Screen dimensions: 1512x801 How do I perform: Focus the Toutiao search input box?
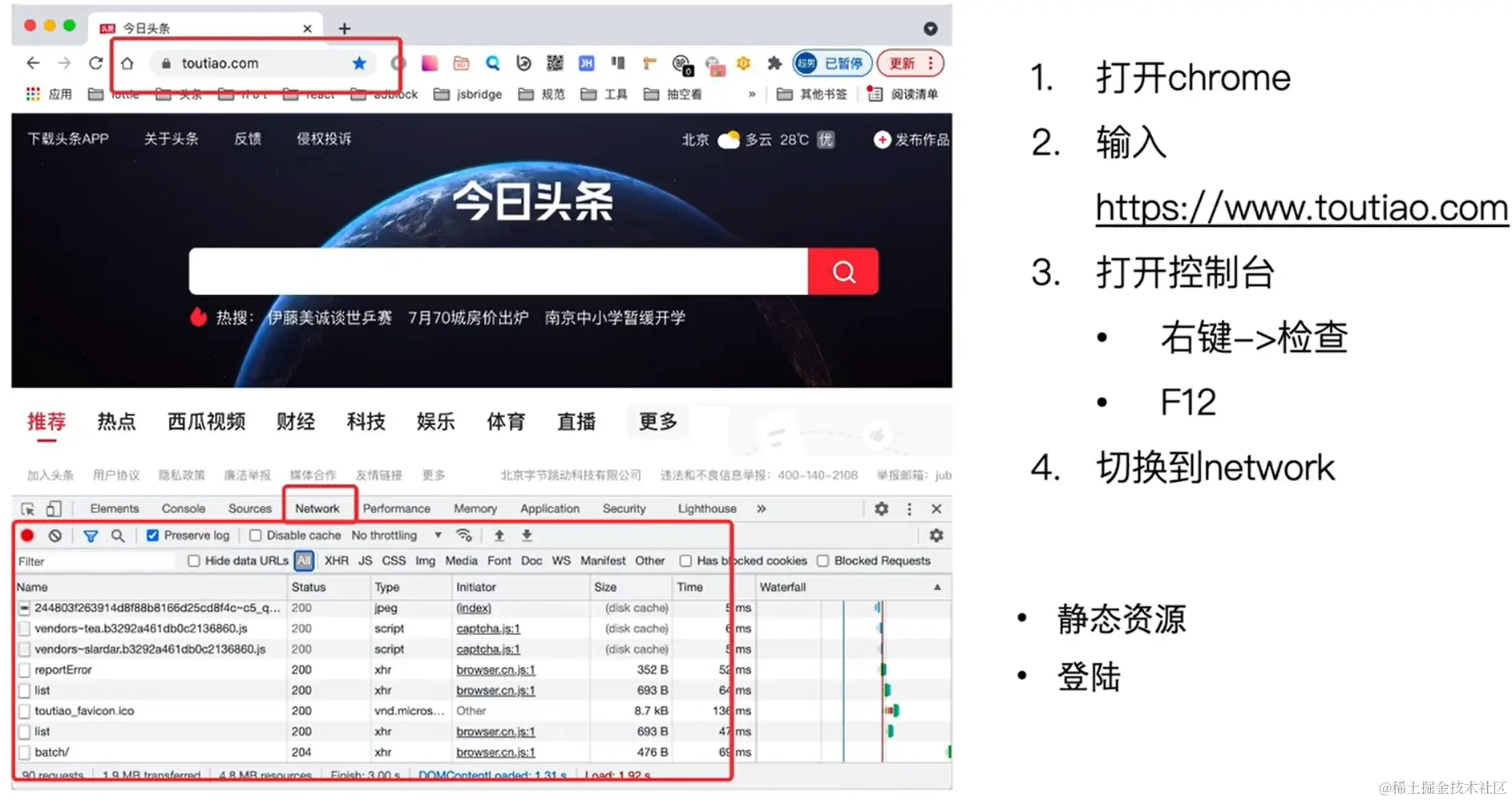click(499, 272)
